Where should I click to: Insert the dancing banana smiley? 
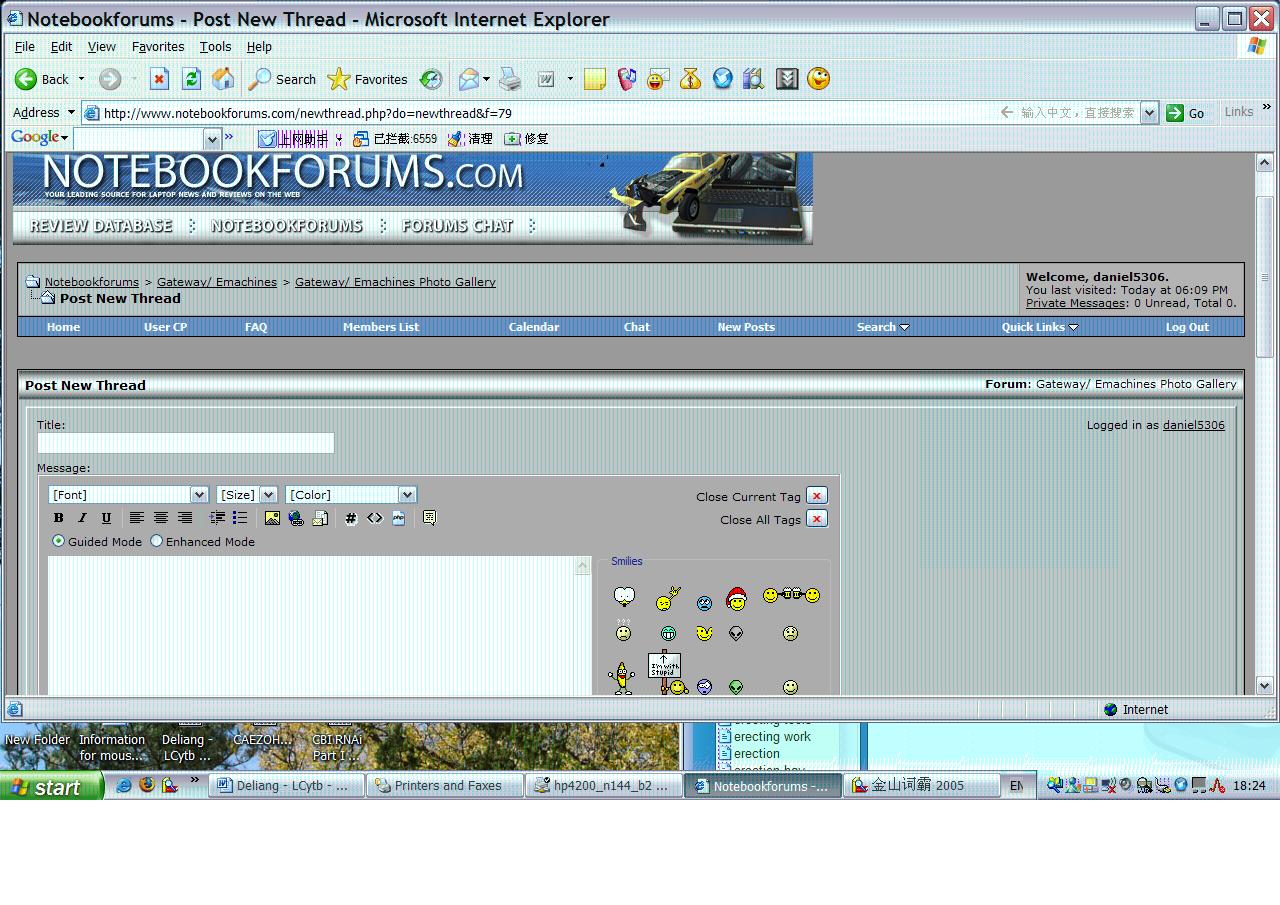pyautogui.click(x=622, y=678)
